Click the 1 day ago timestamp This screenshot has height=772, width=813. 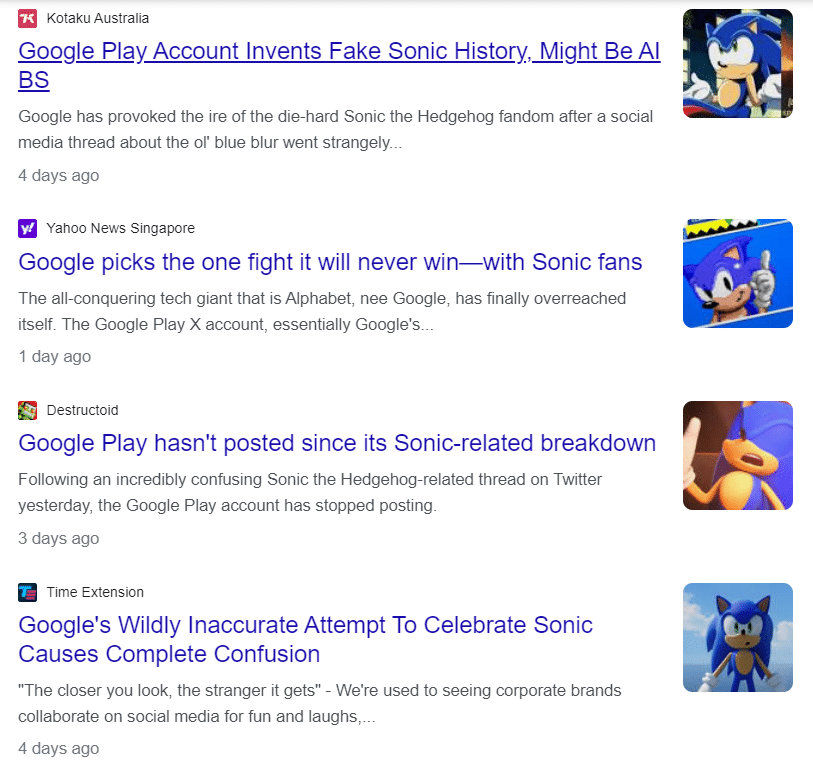point(54,356)
